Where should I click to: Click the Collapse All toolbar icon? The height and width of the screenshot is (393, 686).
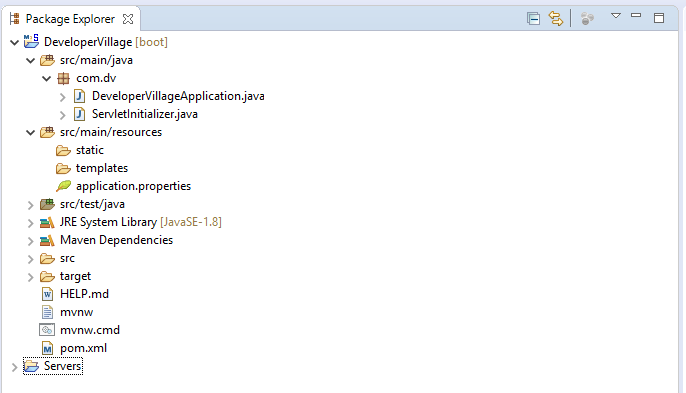[533, 18]
